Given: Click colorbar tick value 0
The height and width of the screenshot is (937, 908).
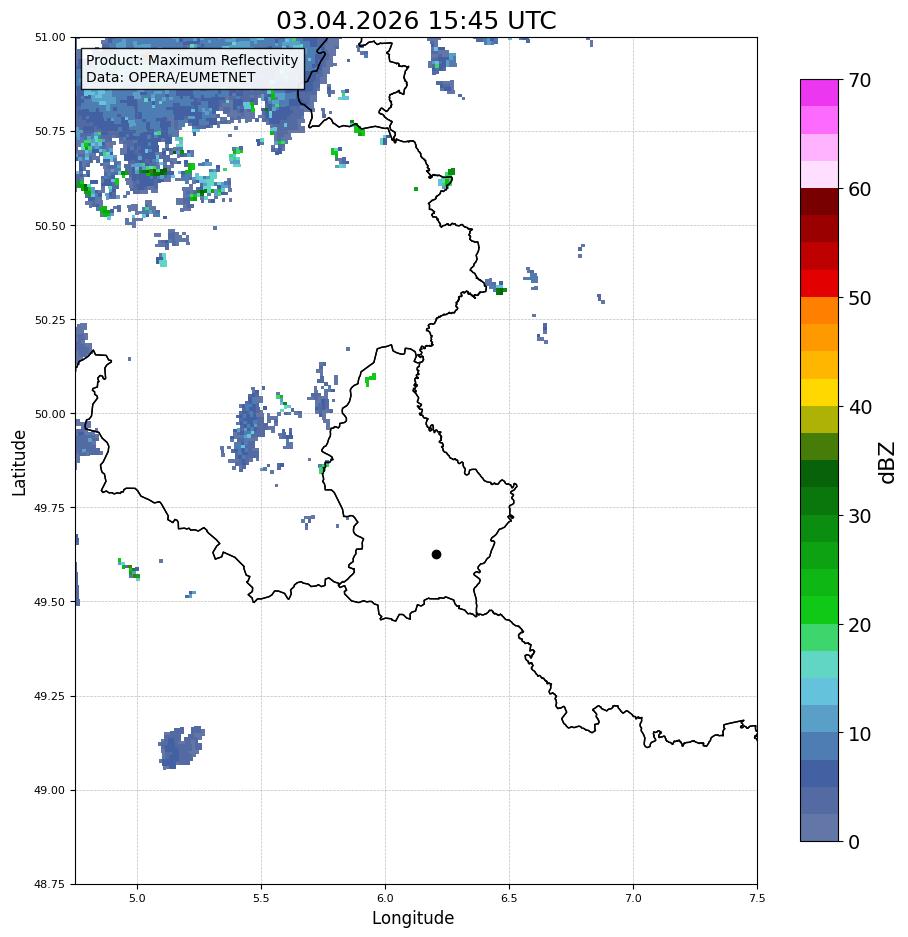Looking at the screenshot, I should (x=854, y=842).
